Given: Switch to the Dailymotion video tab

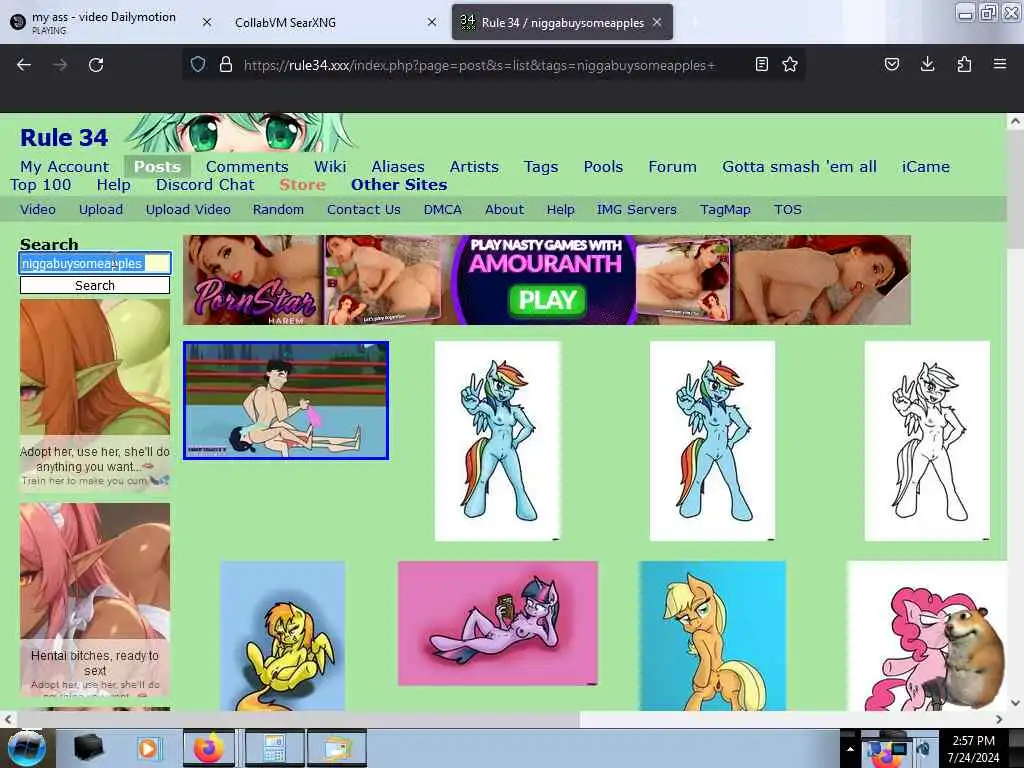Looking at the screenshot, I should pos(104,22).
